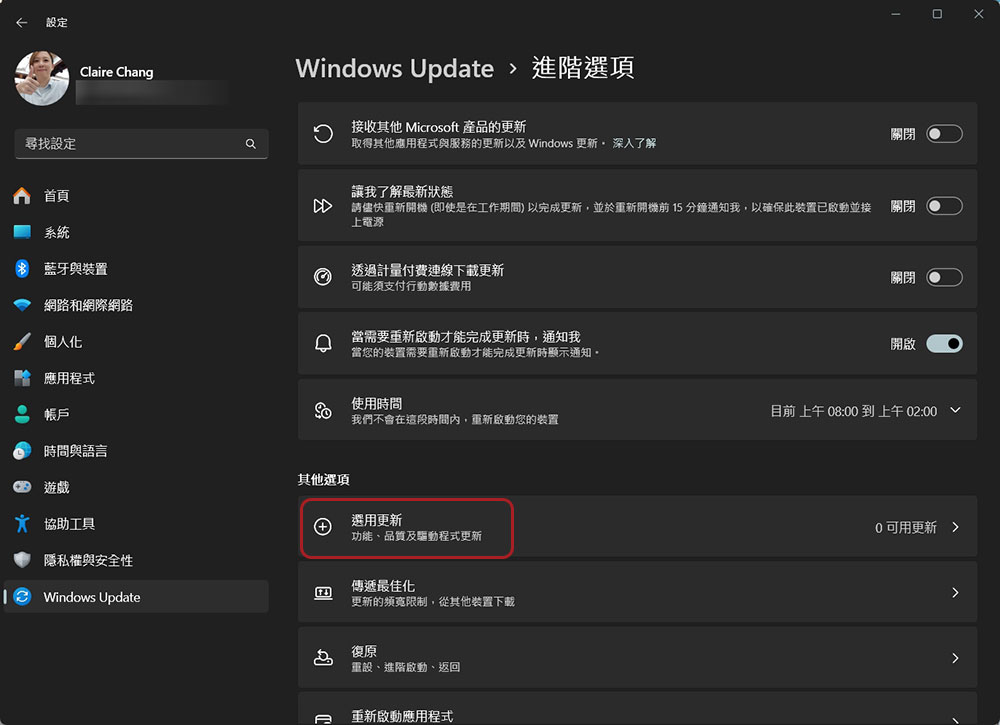
Task: Open 選用更新 via its right chevron
Action: click(955, 527)
